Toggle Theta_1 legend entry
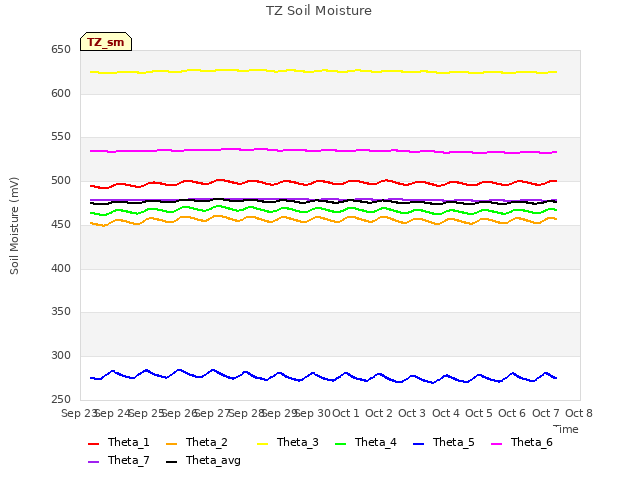 (119, 442)
